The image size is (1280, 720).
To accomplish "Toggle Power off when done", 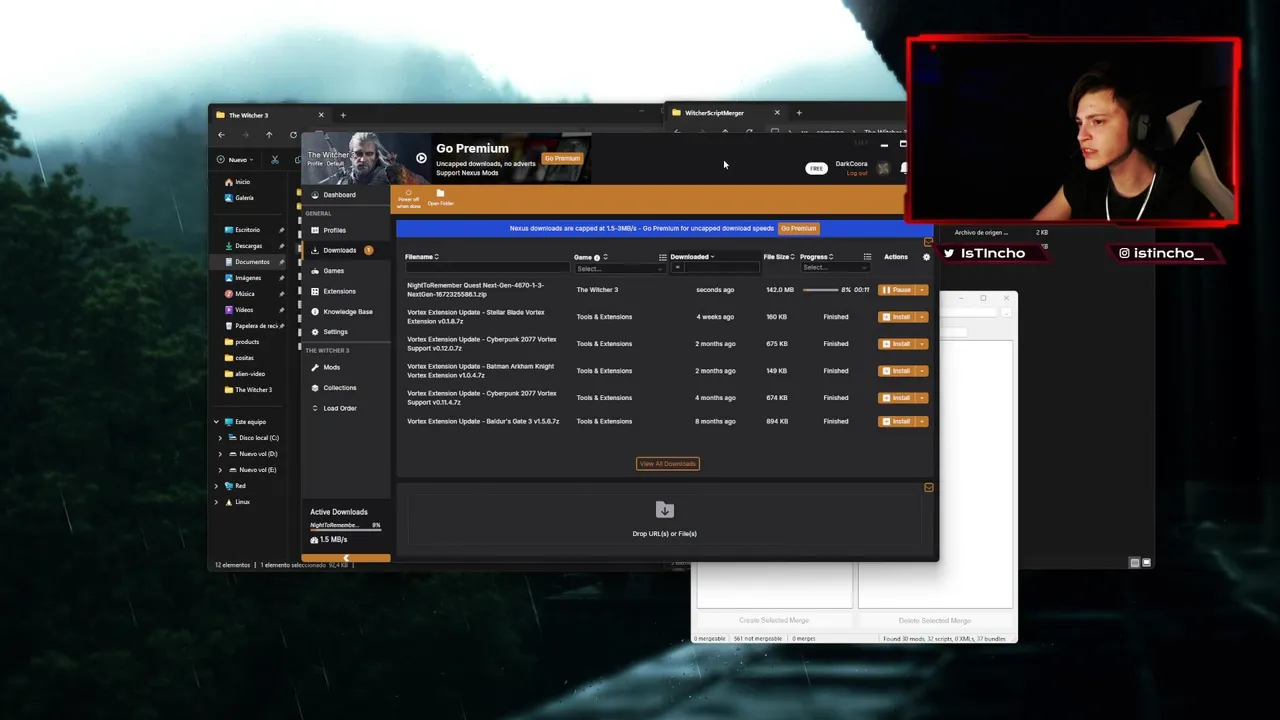I will point(408,198).
